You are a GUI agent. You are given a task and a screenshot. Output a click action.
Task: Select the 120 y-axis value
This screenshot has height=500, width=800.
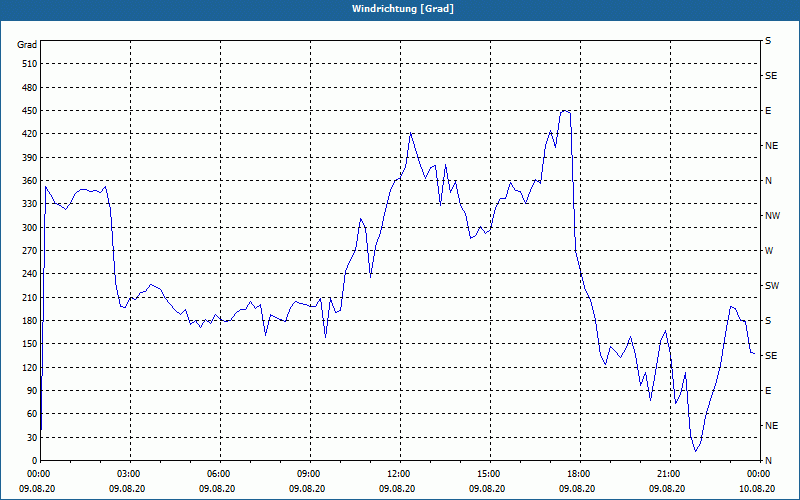point(30,367)
